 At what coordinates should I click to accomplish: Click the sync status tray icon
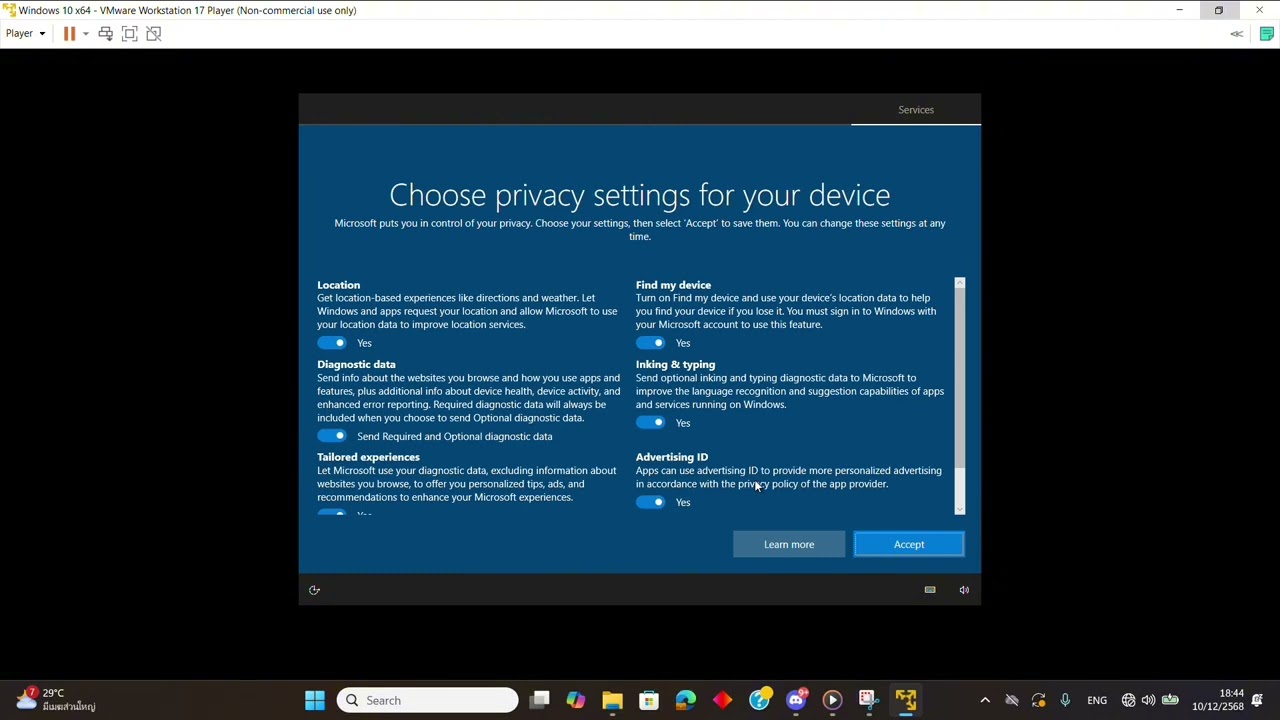click(1038, 700)
